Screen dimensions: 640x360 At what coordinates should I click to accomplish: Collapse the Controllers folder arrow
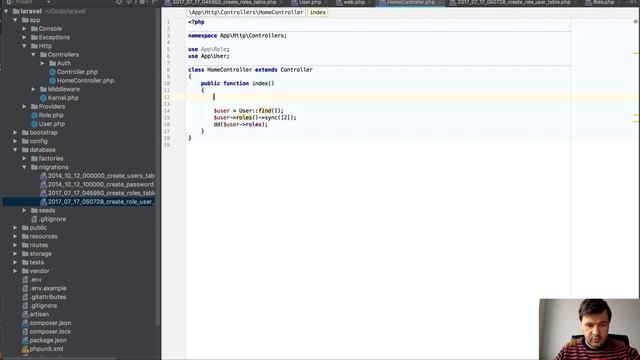tap(33, 55)
